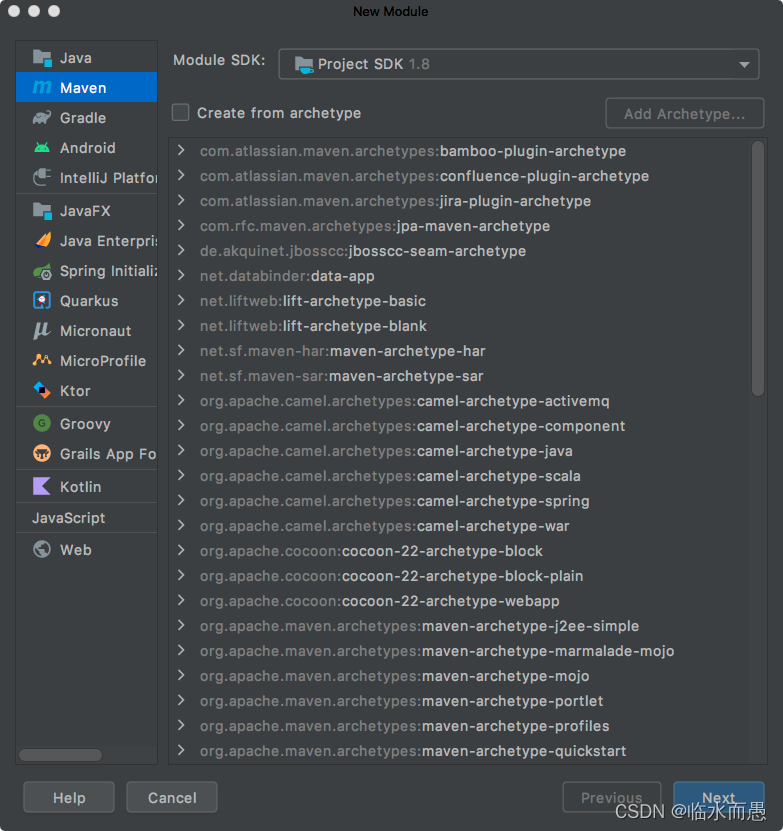Select maven-archetype-sar row

tap(460, 376)
